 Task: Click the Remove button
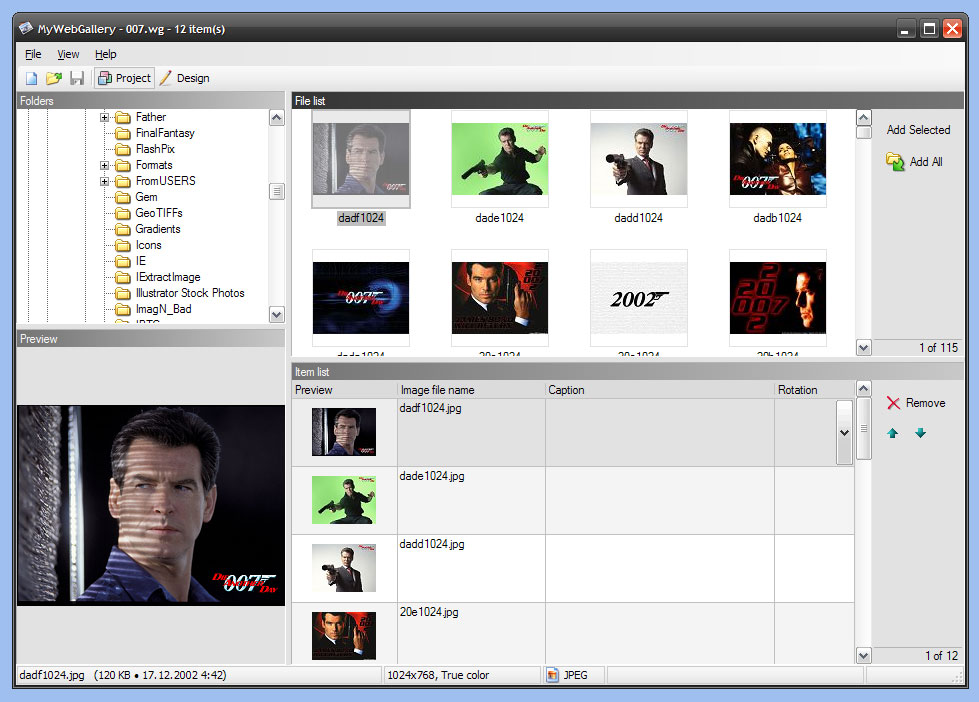tap(916, 403)
